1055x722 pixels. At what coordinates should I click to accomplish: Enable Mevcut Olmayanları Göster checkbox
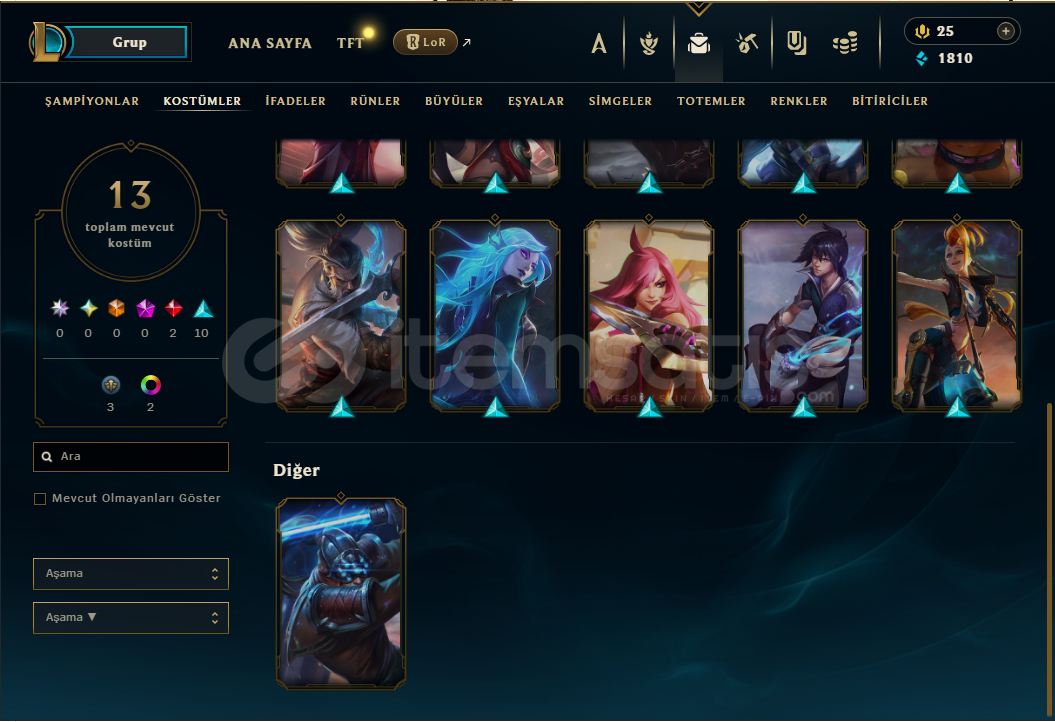40,499
